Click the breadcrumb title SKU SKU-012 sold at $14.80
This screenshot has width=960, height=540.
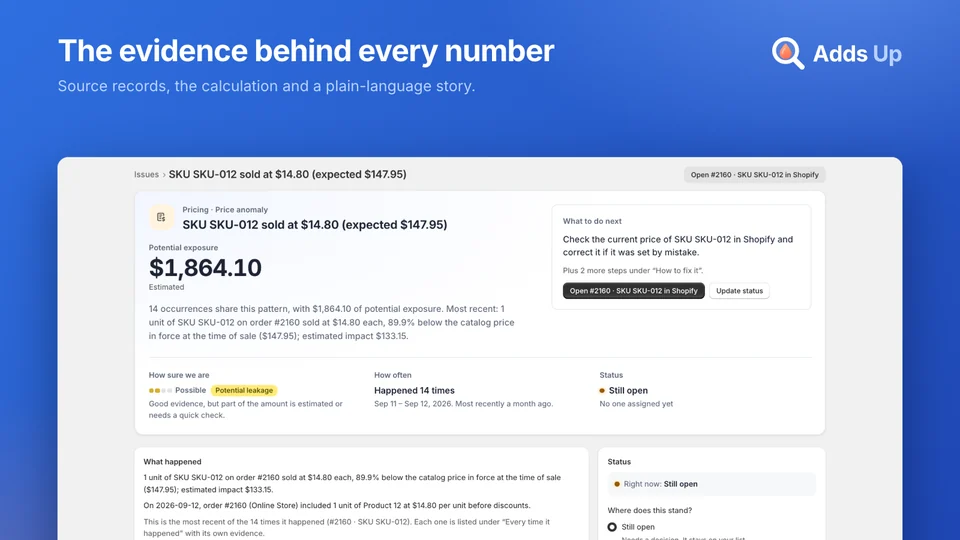coord(288,174)
